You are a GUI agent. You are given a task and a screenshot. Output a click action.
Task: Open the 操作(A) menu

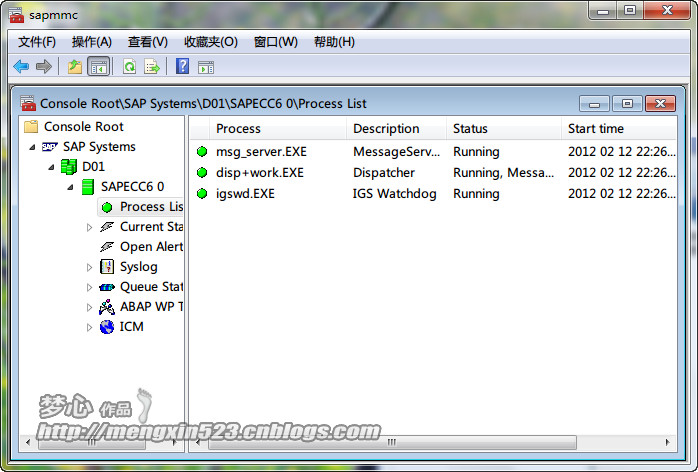click(92, 42)
